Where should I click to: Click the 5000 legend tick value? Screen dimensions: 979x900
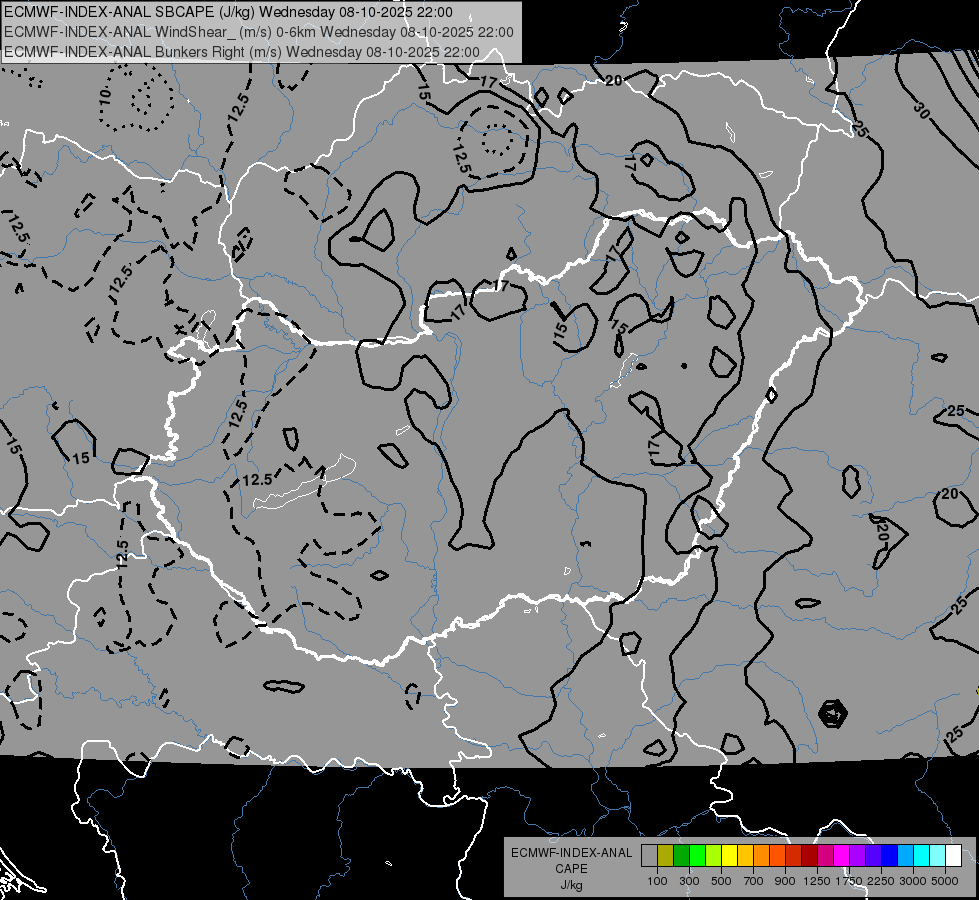[945, 881]
